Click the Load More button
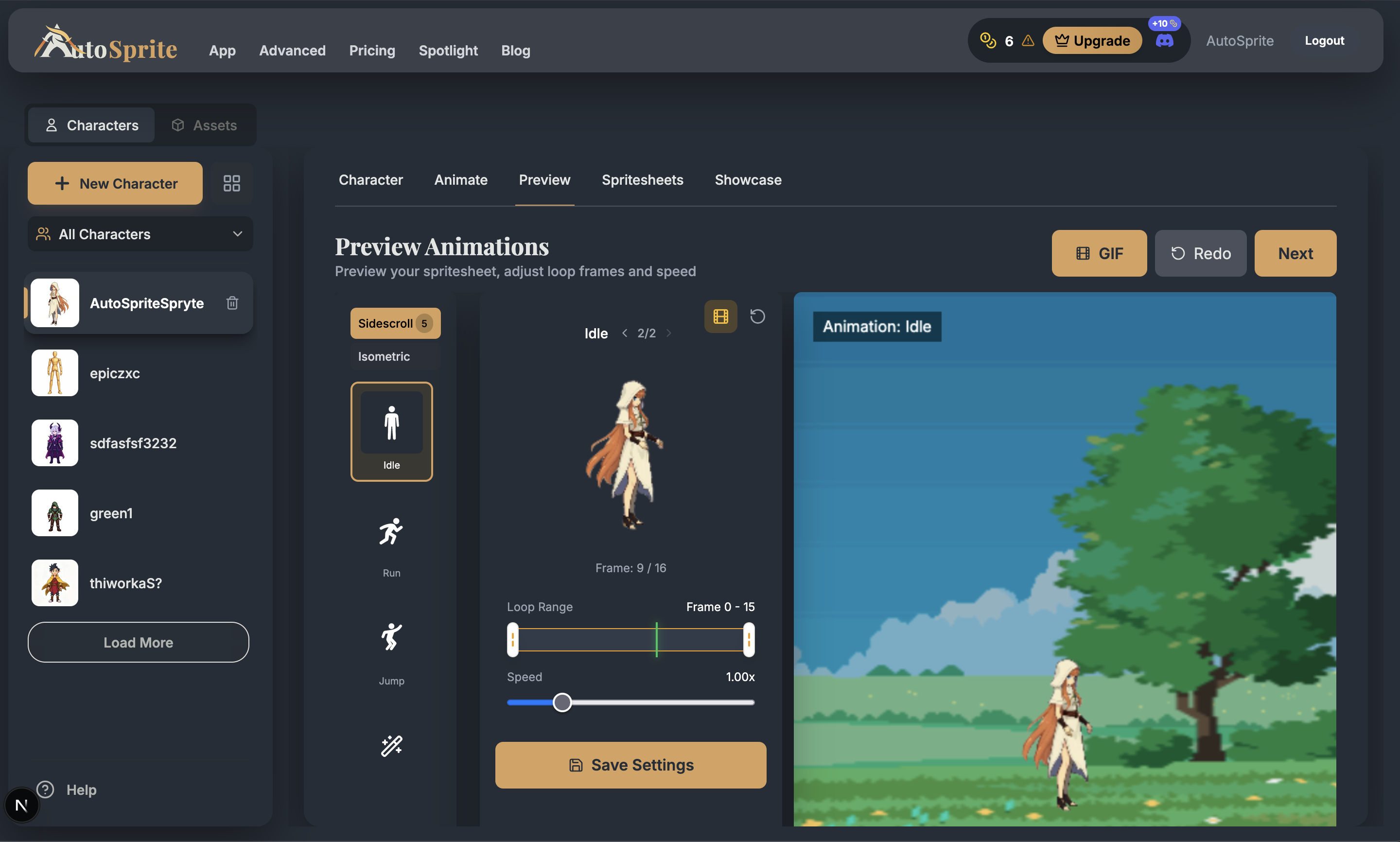This screenshot has width=1400, height=842. point(139,642)
